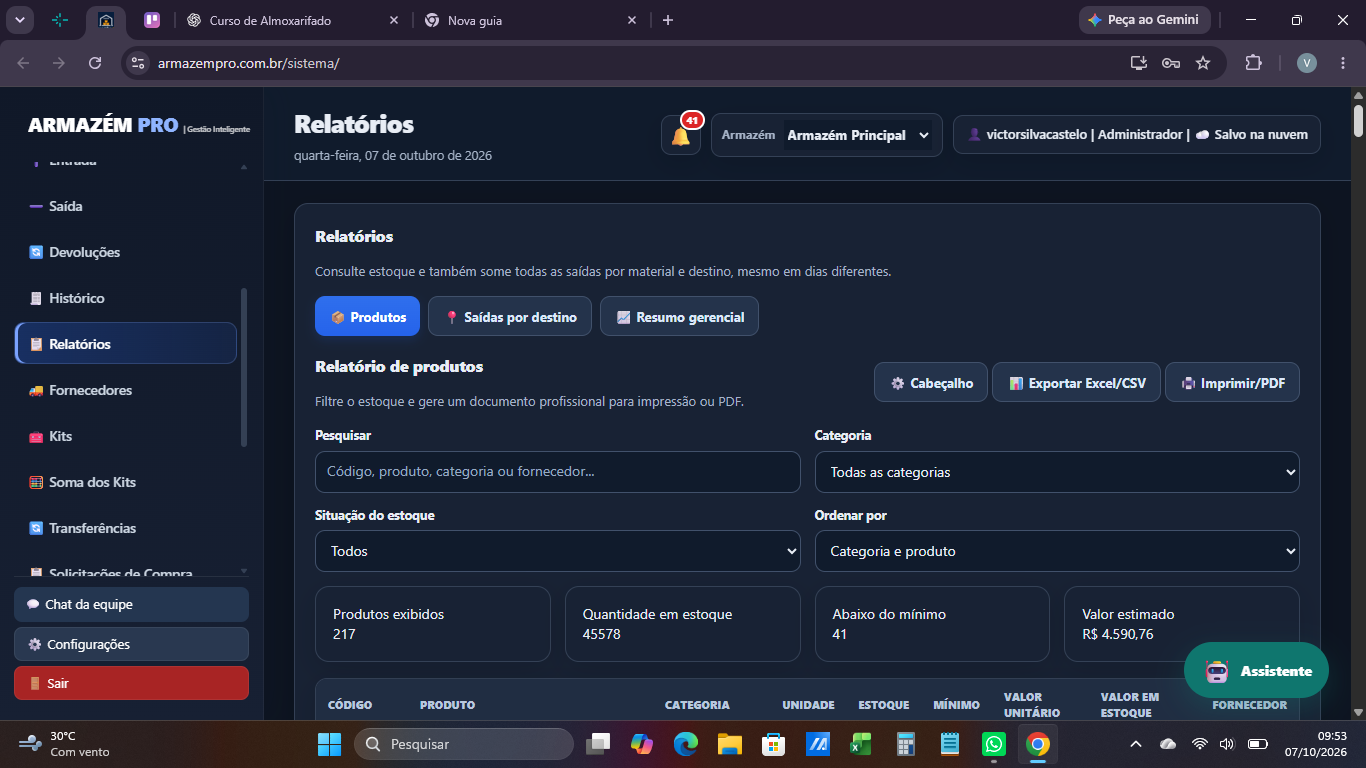Go to Devoluções in the sidebar
The height and width of the screenshot is (768, 1366).
(126, 252)
